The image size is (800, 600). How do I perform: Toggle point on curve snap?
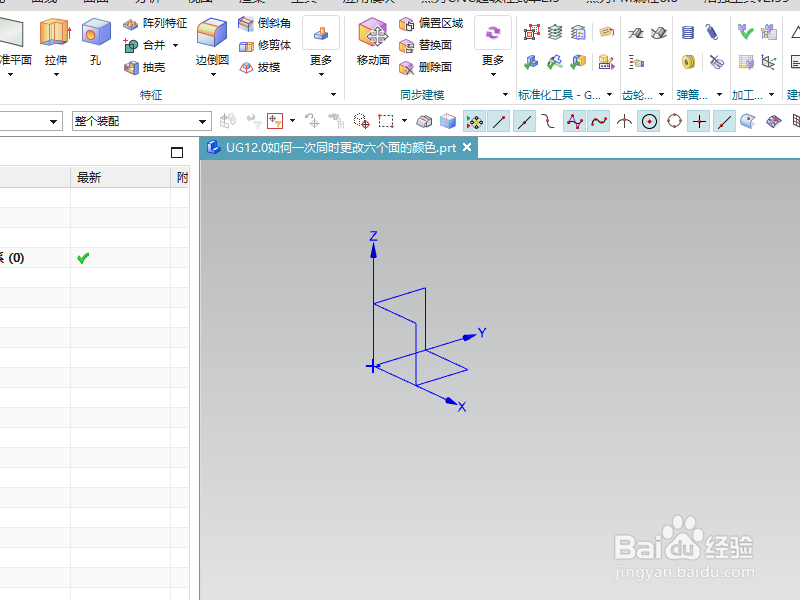pos(724,122)
